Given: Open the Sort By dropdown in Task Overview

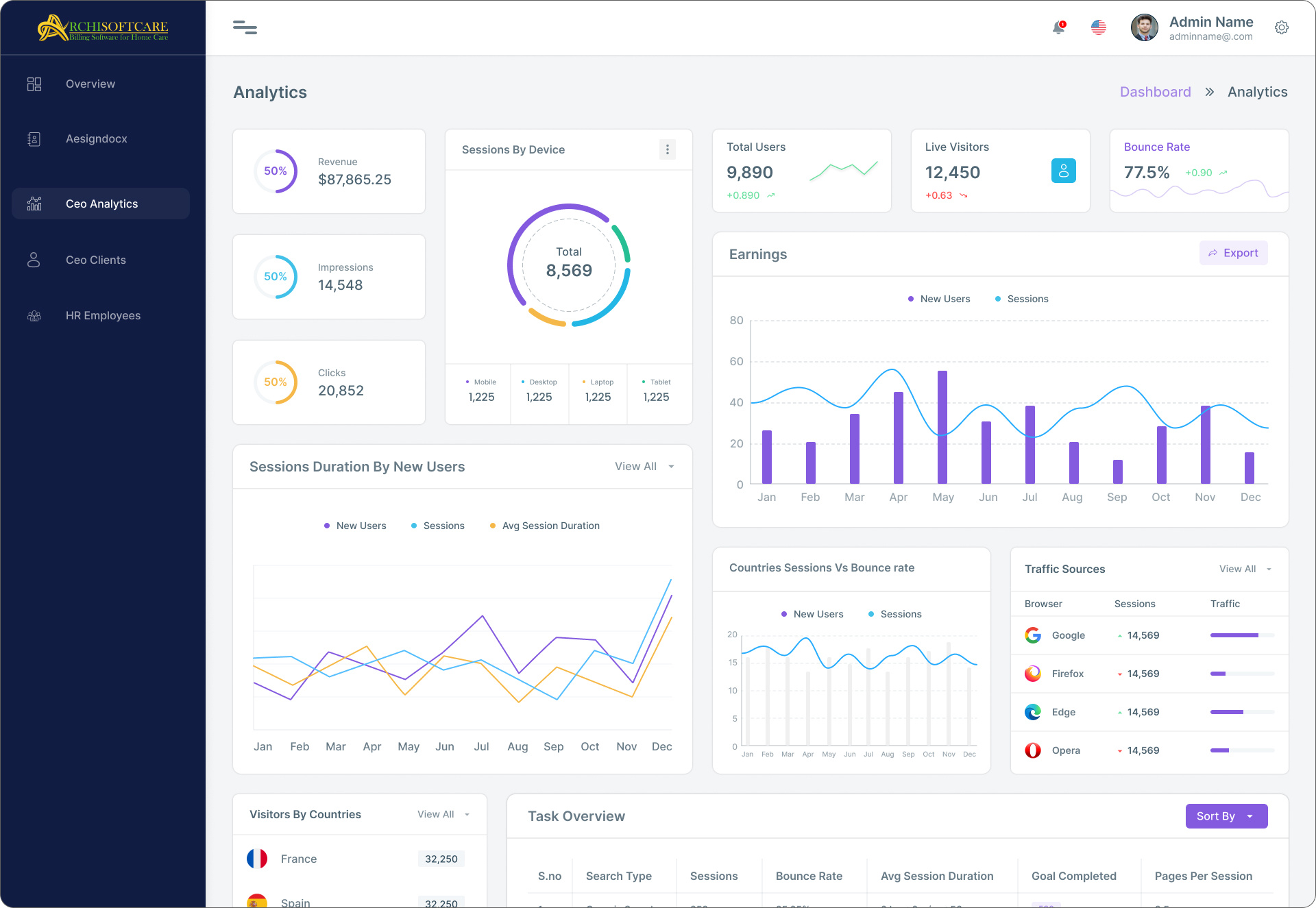Looking at the screenshot, I should pos(1226,815).
